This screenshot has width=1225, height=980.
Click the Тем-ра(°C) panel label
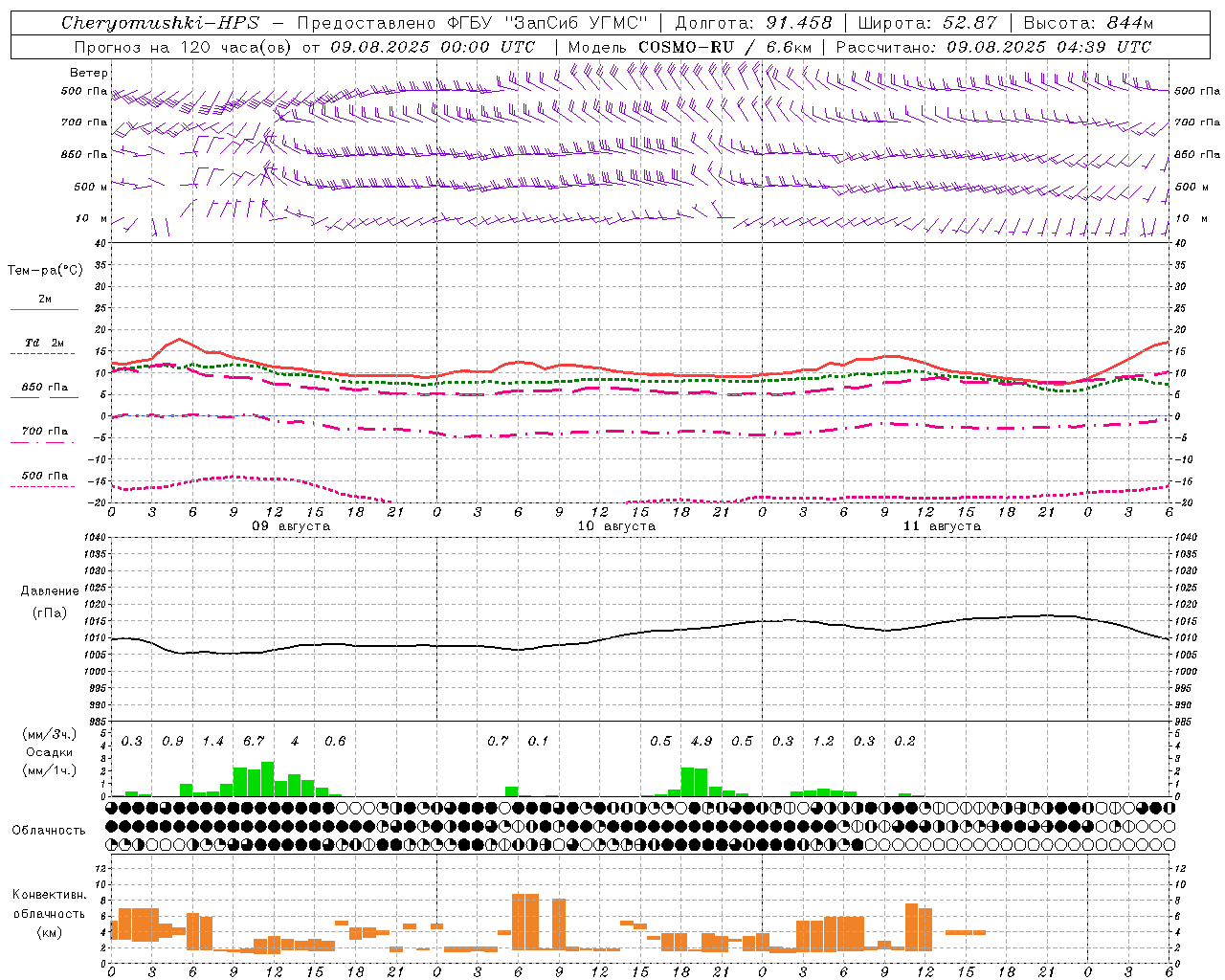(45, 271)
